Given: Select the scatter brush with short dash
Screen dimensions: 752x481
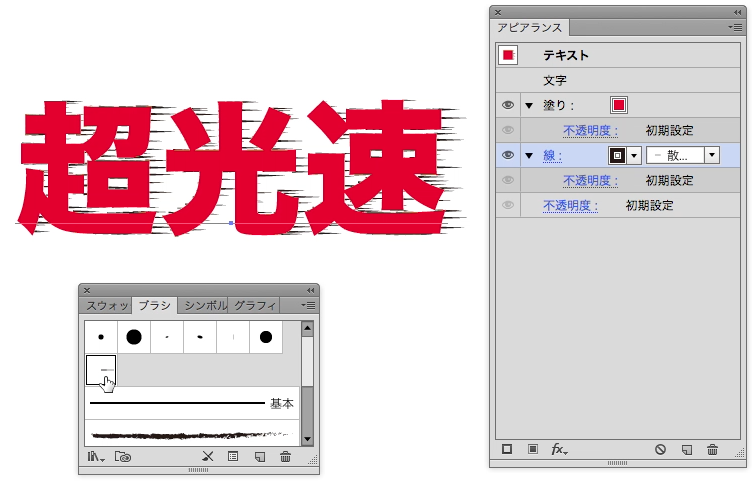Looking at the screenshot, I should pyautogui.click(x=101, y=370).
